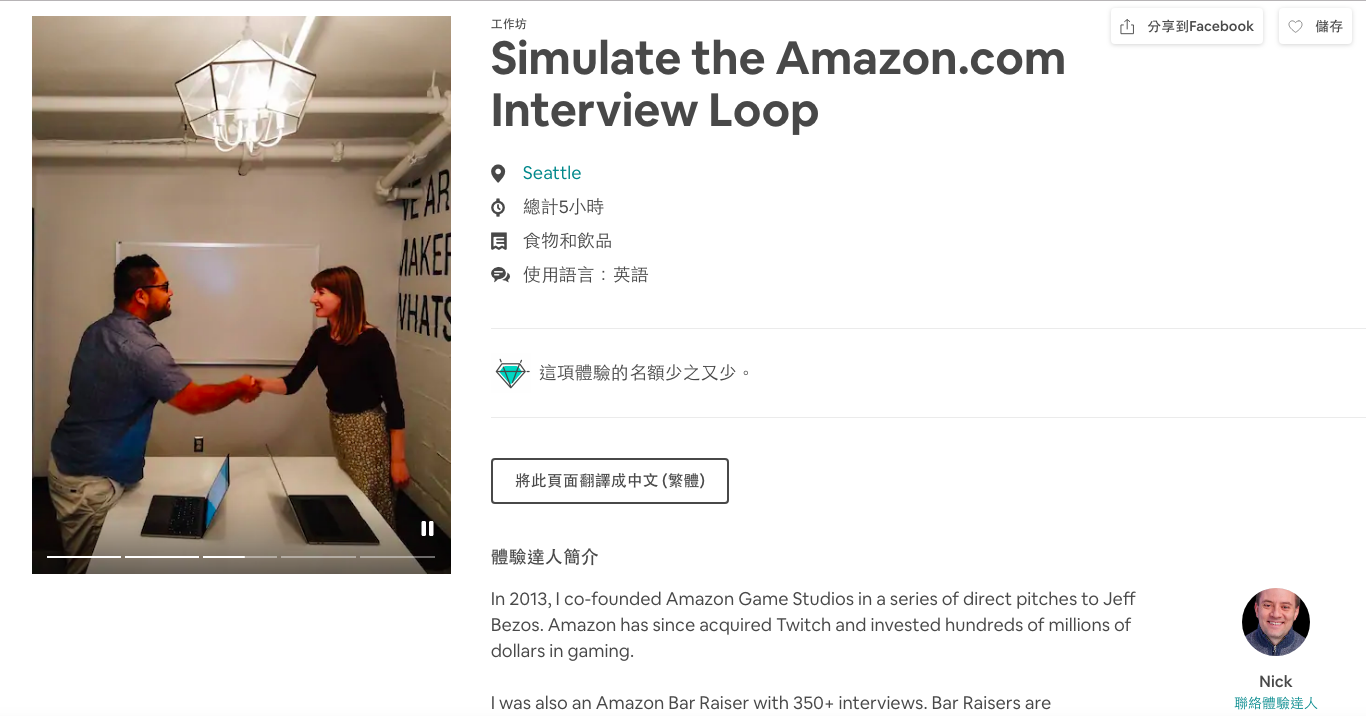The height and width of the screenshot is (716, 1366).
Task: Jump to the first slideshow progress segment
Action: coord(84,556)
